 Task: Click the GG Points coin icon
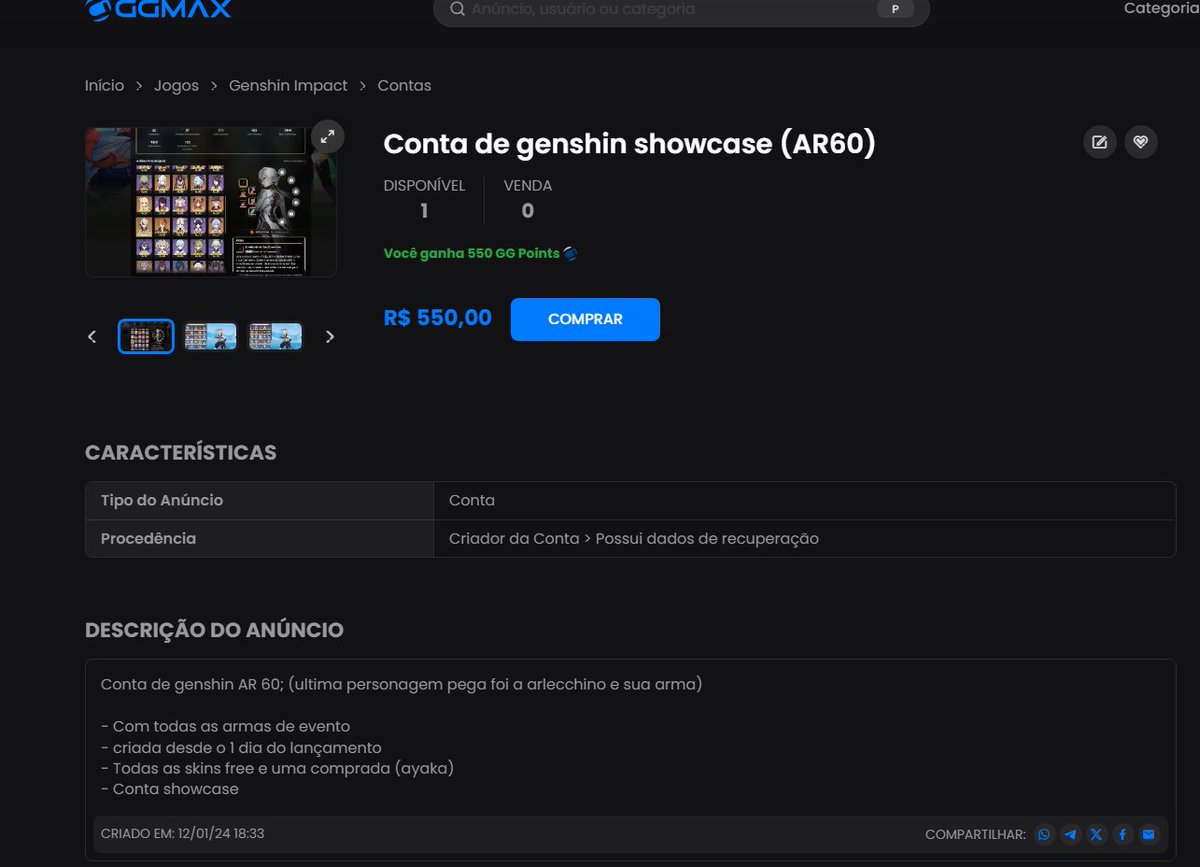pyautogui.click(x=570, y=253)
